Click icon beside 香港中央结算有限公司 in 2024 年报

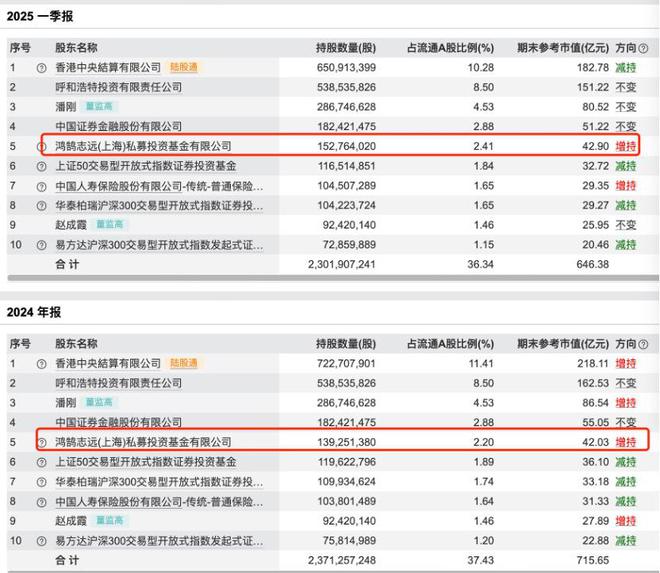point(41,363)
